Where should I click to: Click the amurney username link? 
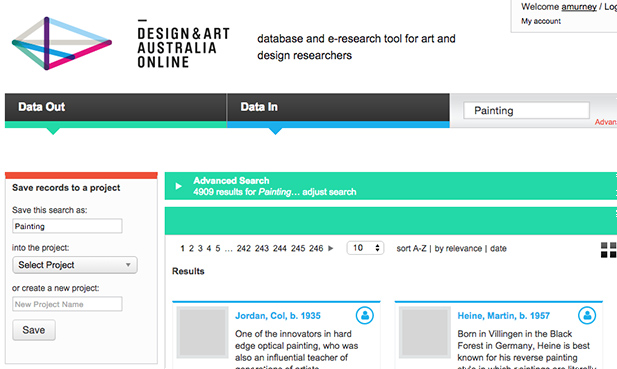click(579, 7)
